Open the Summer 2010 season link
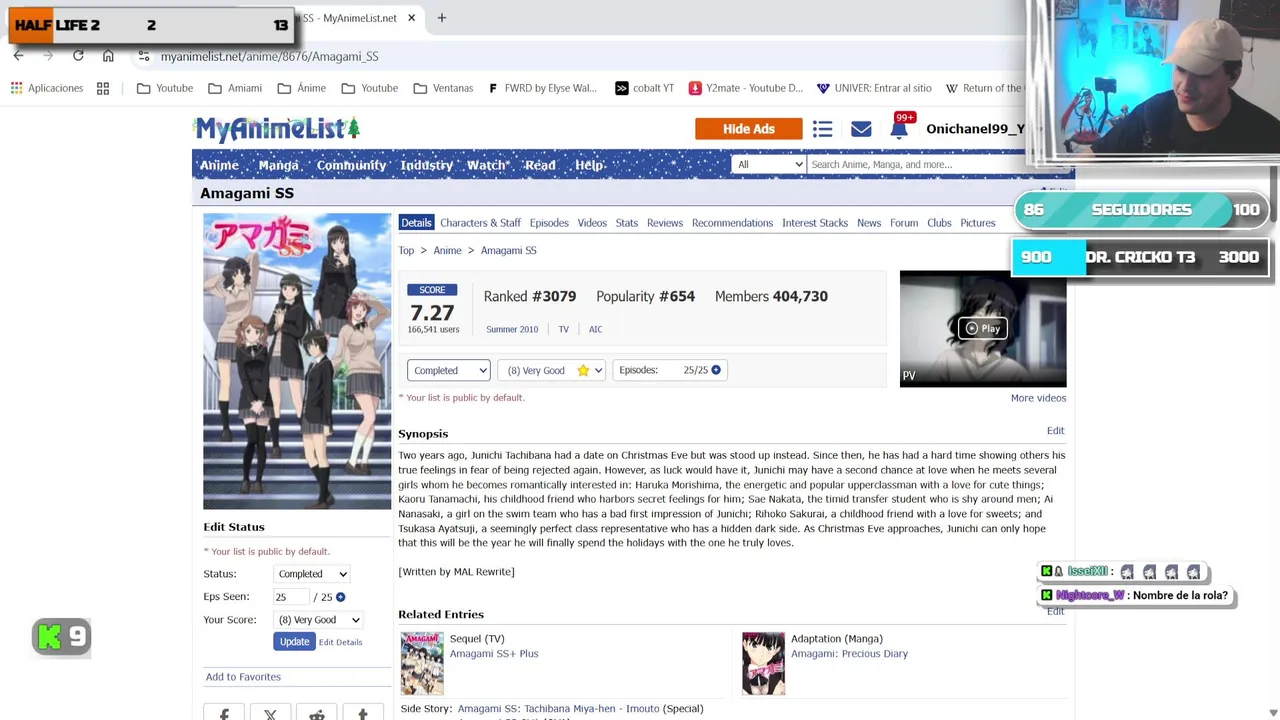Screen dimensions: 1280x720 [x=512, y=329]
